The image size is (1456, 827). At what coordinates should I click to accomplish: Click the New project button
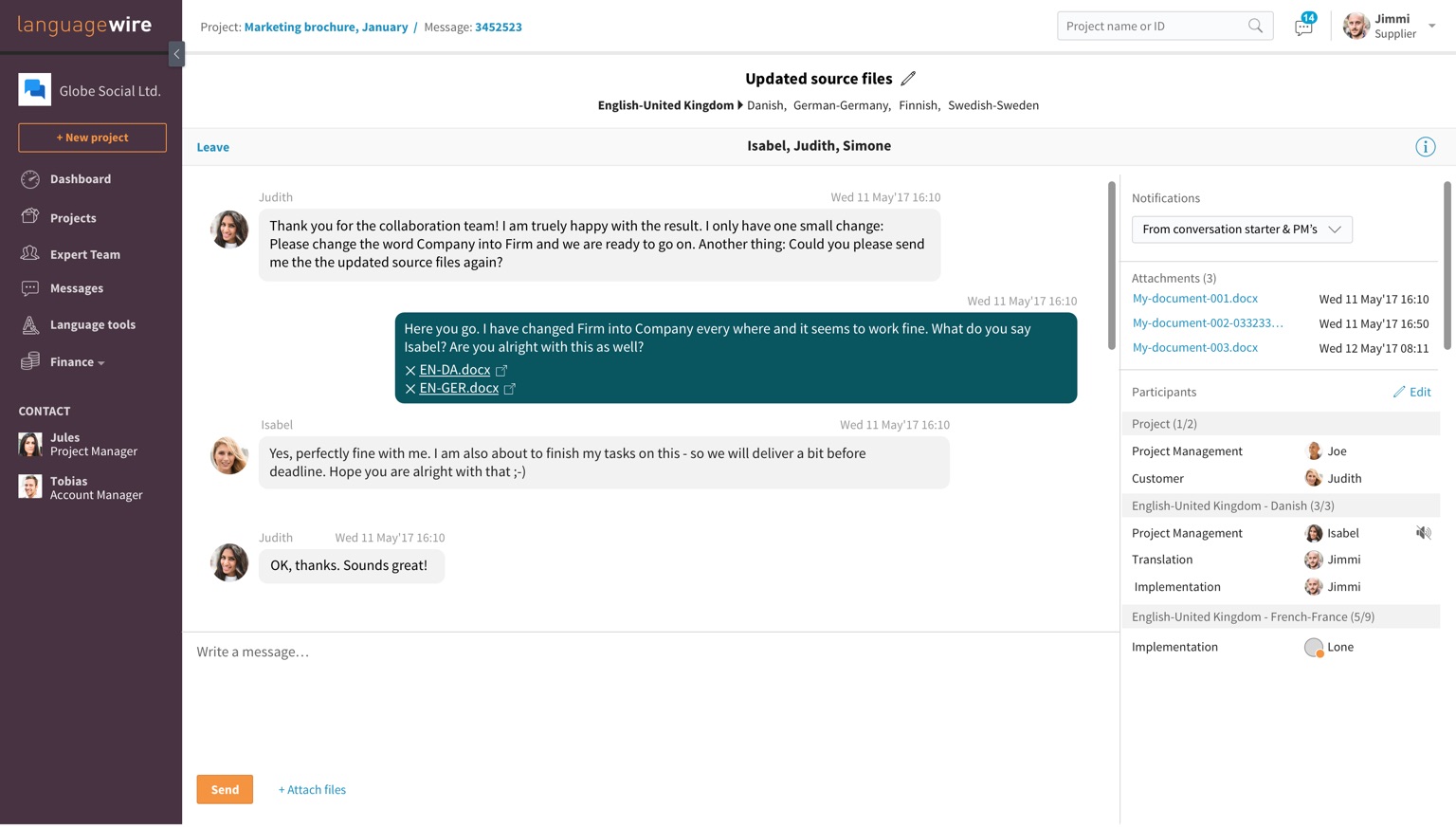pos(92,138)
